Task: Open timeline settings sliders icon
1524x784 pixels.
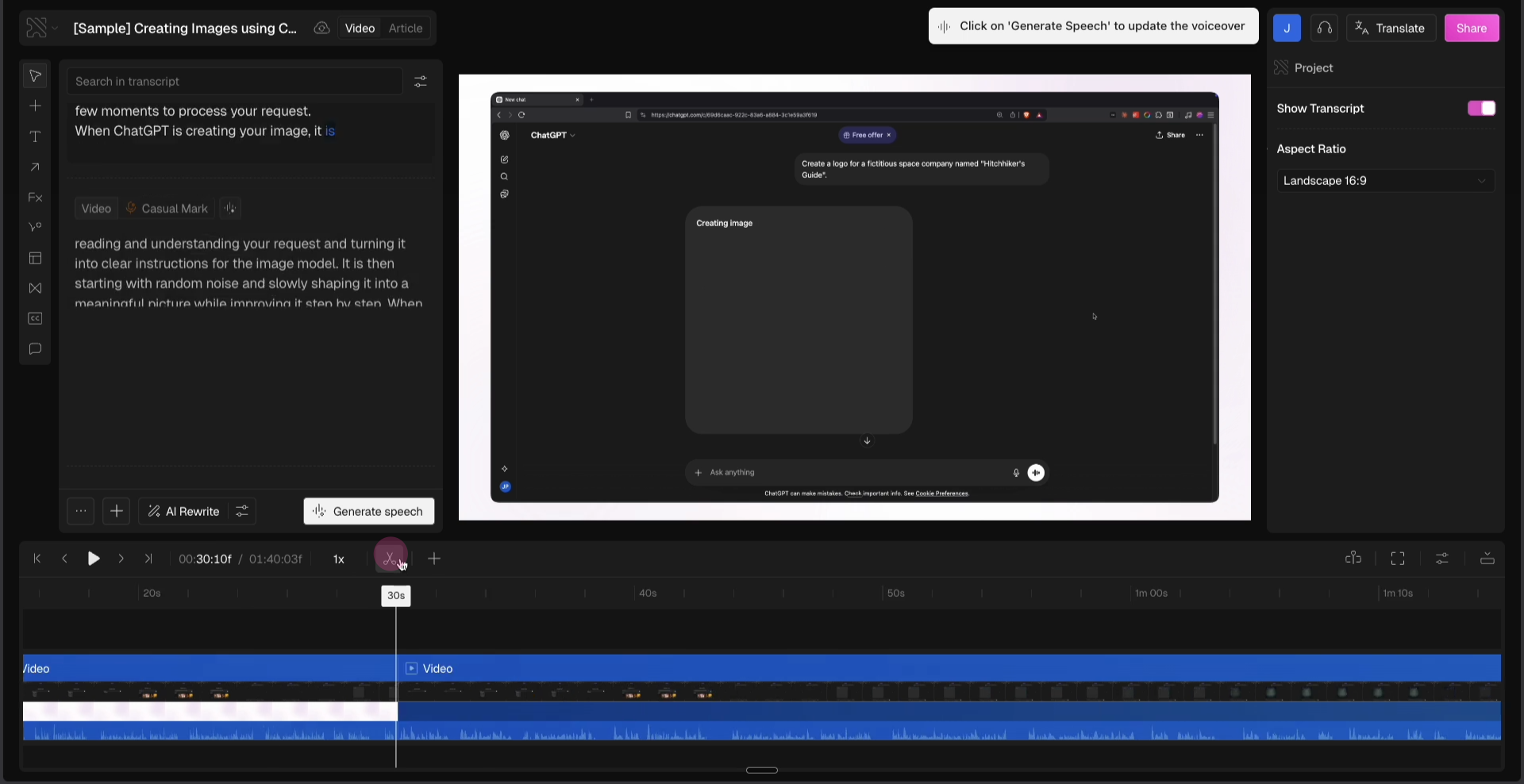Action: 1442,559
